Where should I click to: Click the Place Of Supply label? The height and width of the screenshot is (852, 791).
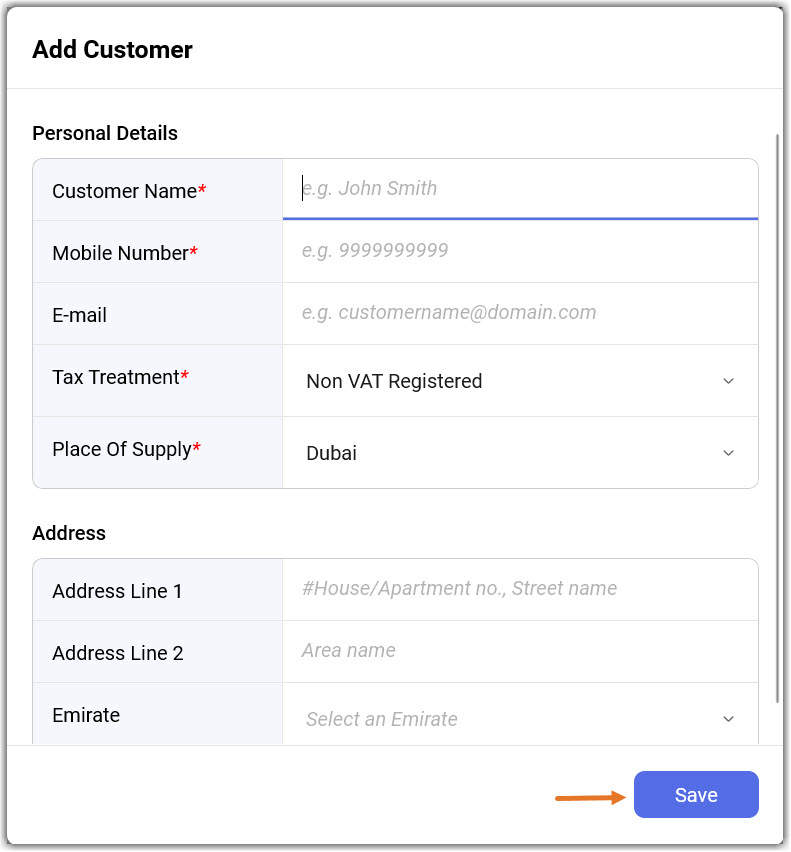point(121,449)
